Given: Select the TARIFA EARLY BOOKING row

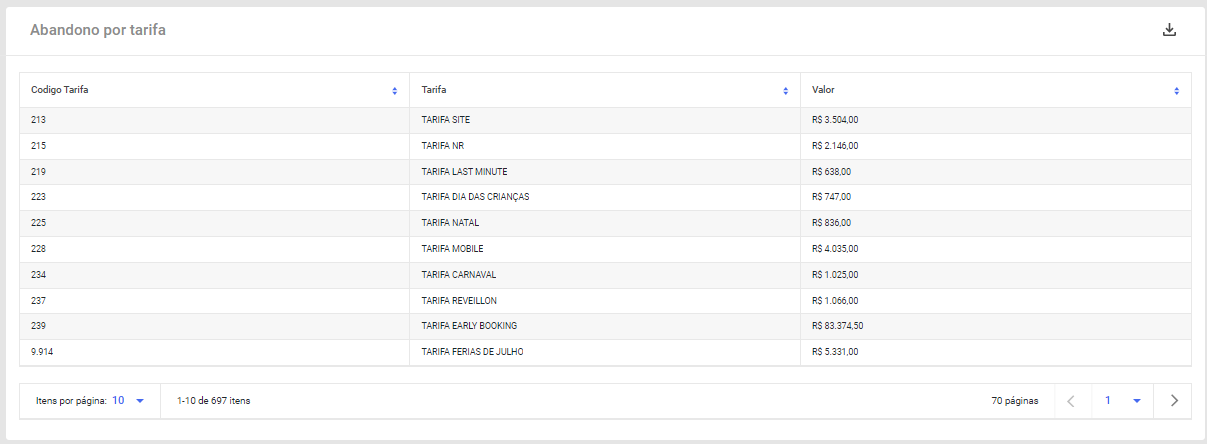Looking at the screenshot, I should point(605,326).
